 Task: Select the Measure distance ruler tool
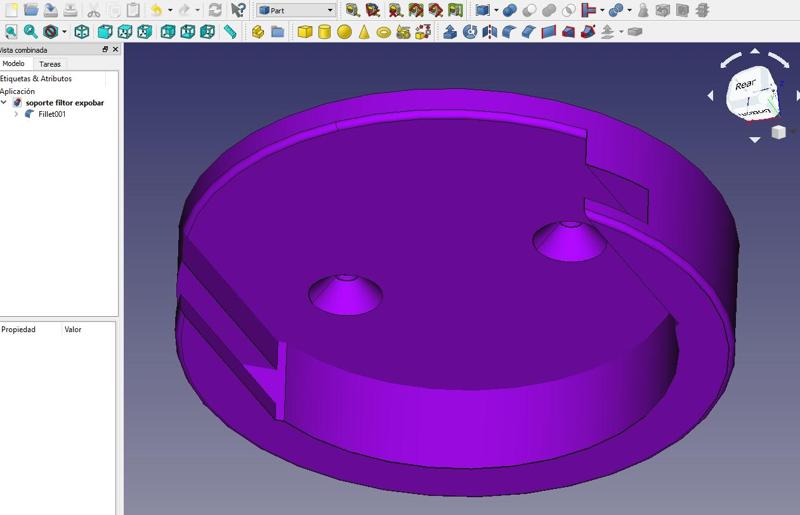[x=230, y=32]
